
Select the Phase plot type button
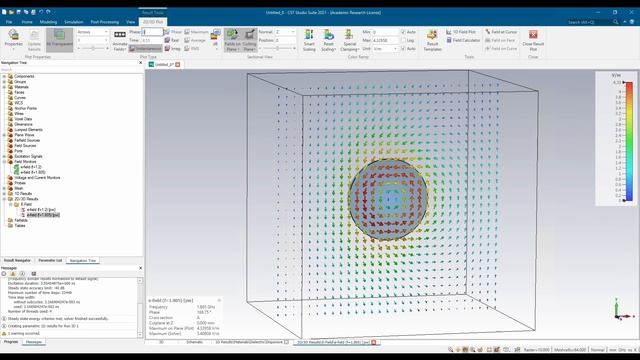pos(173,32)
